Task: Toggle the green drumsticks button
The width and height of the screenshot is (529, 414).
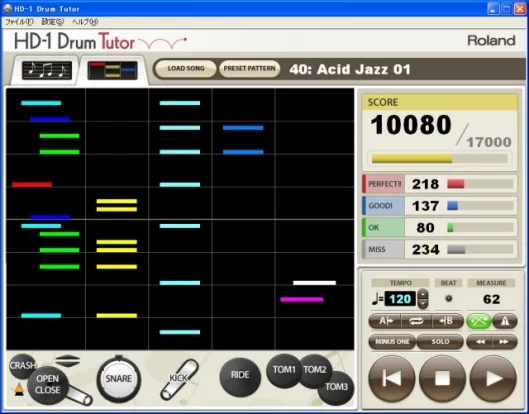Action: [478, 321]
